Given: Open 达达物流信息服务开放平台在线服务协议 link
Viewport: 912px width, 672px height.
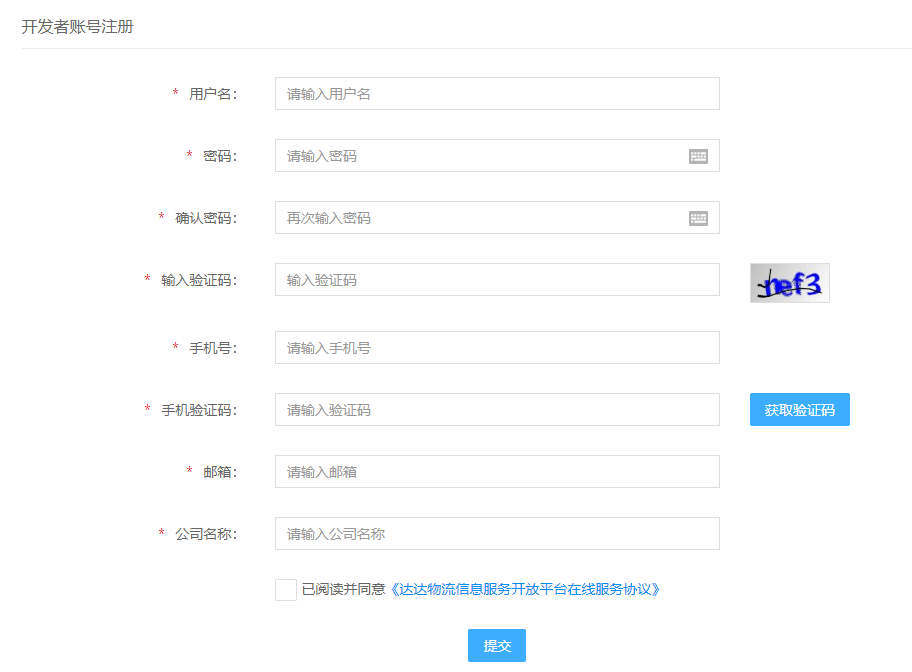Looking at the screenshot, I should coord(524,589).
